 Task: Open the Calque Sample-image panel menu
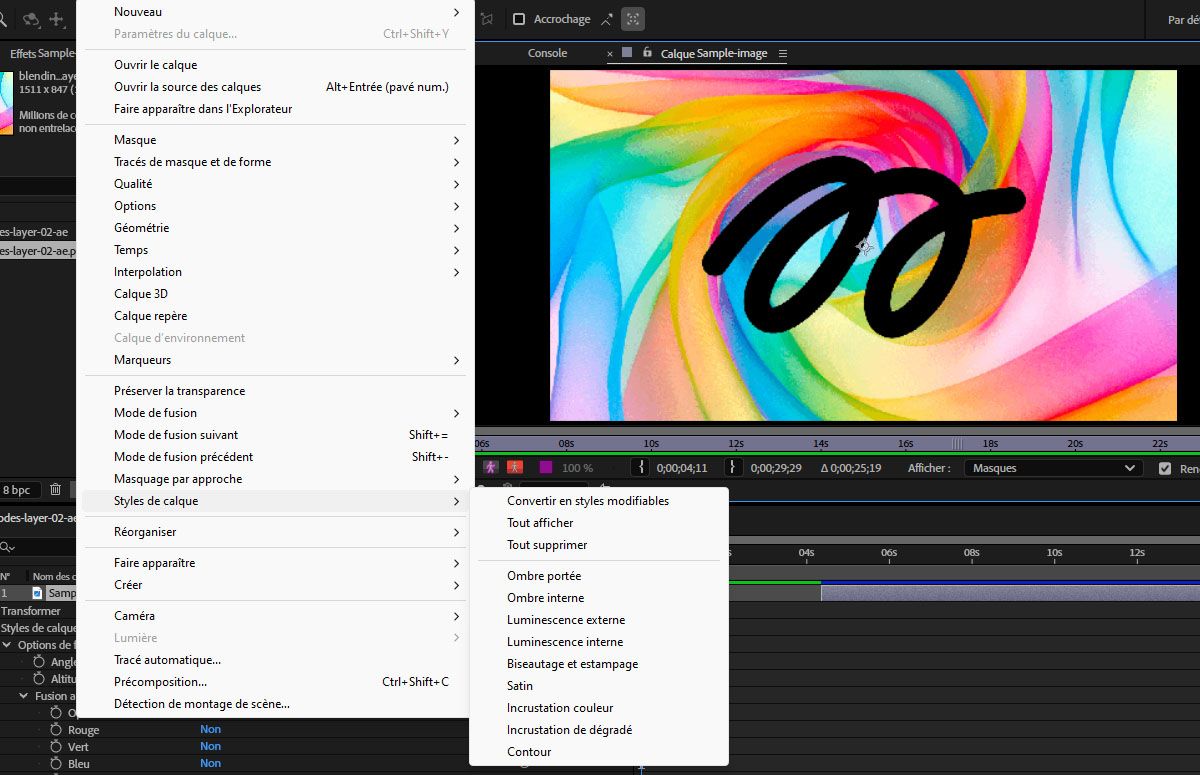click(x=783, y=54)
